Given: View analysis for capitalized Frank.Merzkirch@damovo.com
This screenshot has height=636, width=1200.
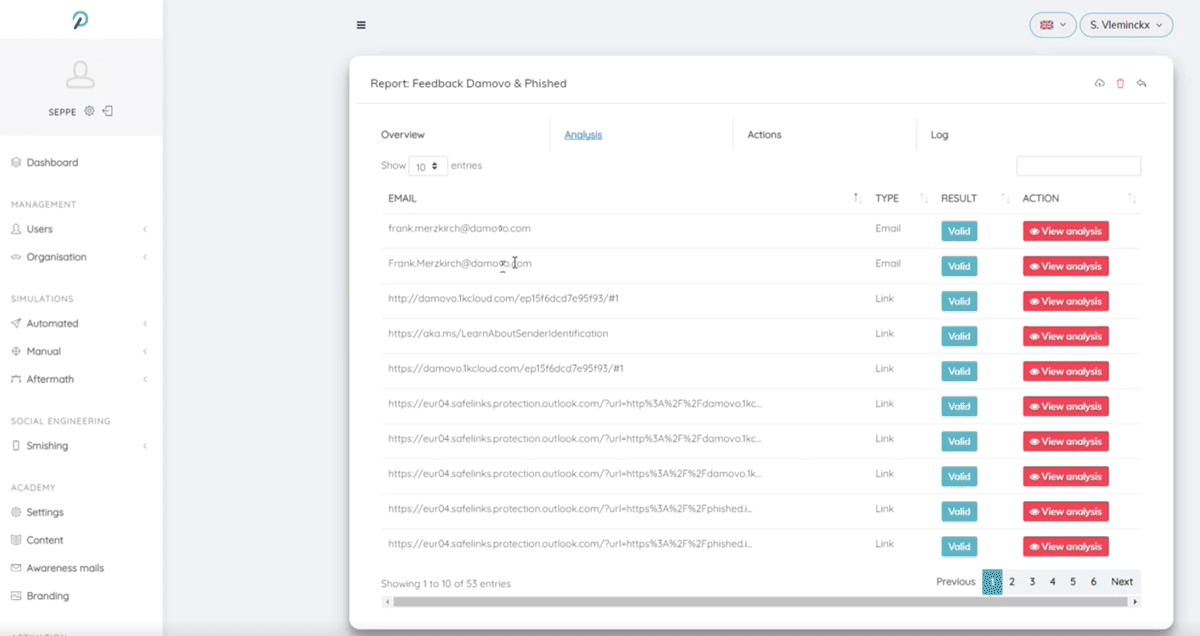Looking at the screenshot, I should [x=1066, y=266].
